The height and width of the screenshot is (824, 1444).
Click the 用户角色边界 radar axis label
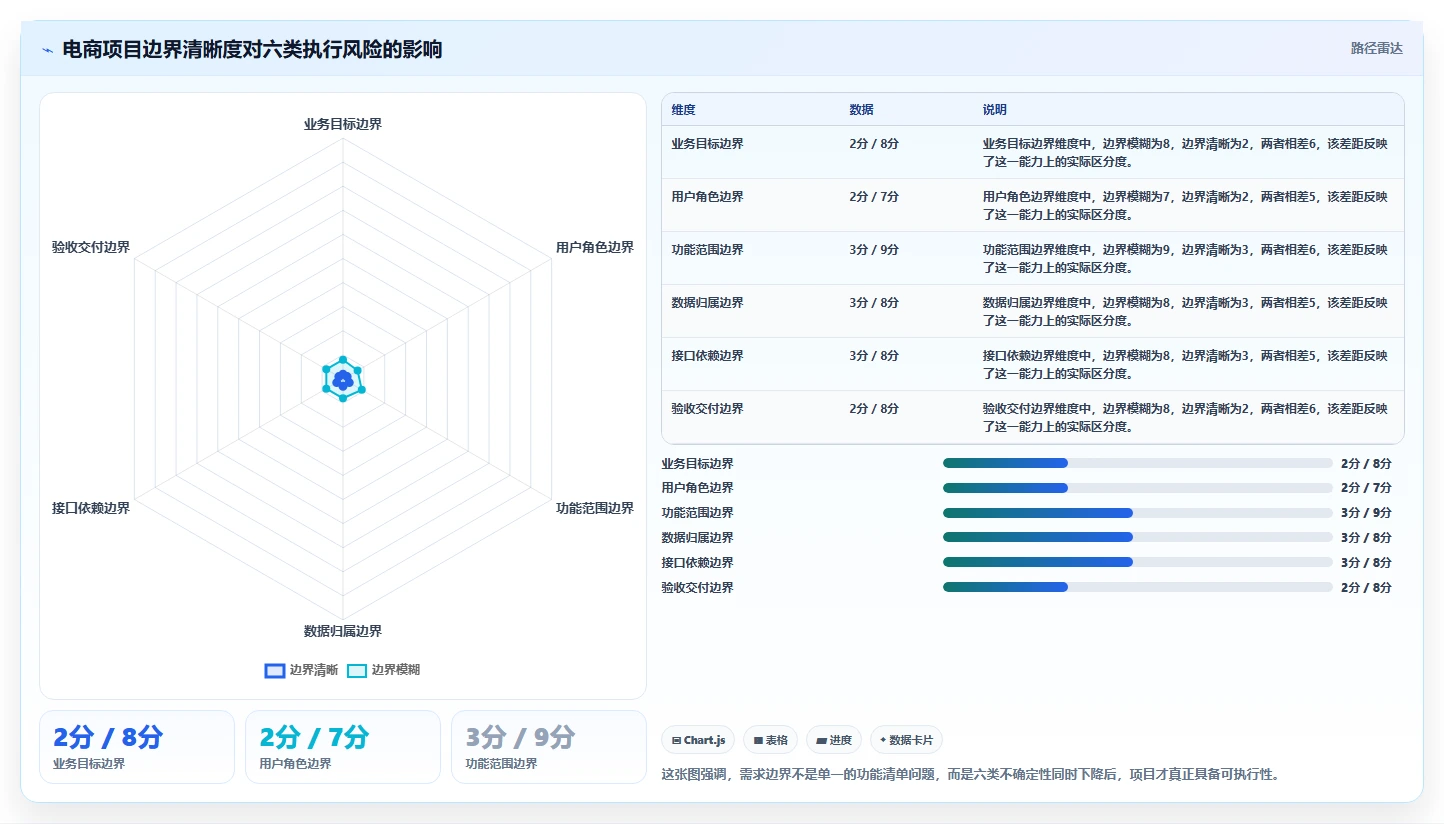pyautogui.click(x=595, y=247)
